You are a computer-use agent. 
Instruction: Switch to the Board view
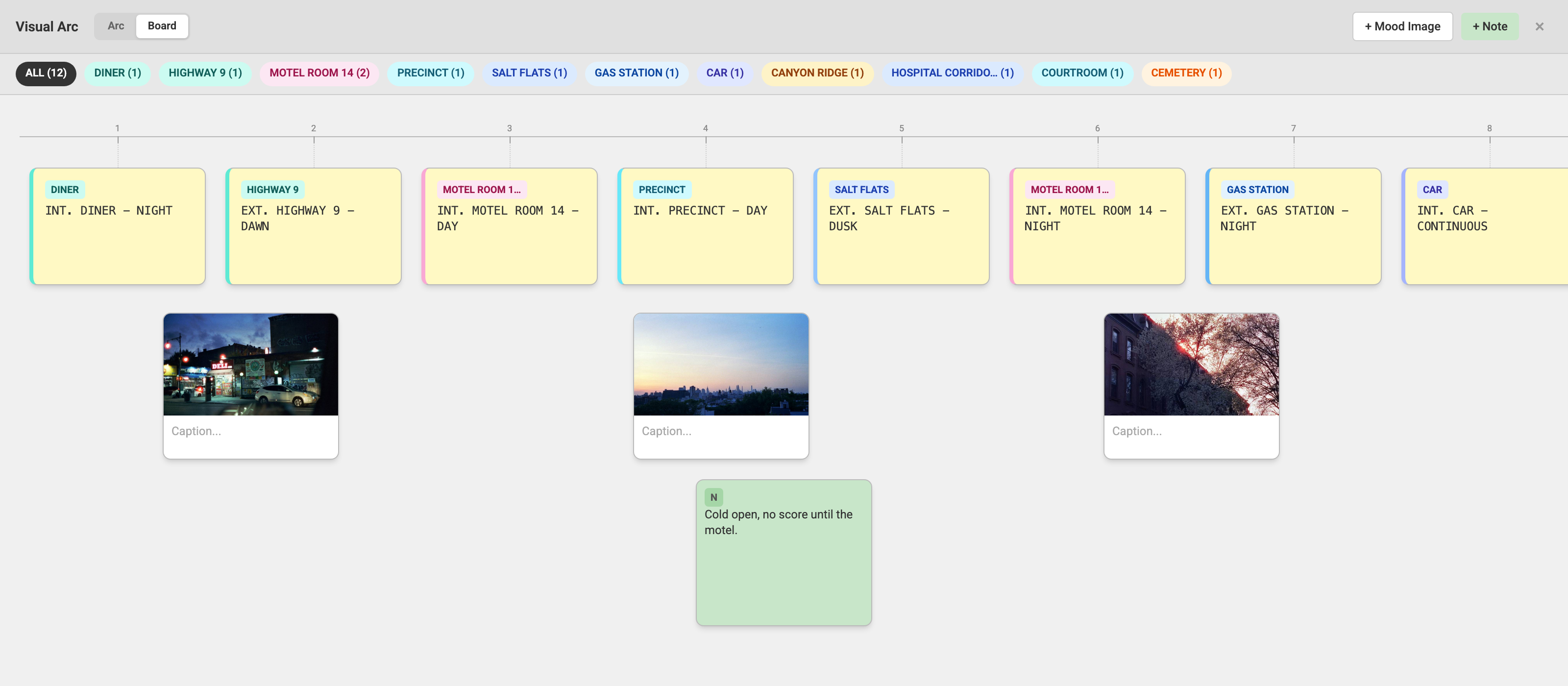162,25
